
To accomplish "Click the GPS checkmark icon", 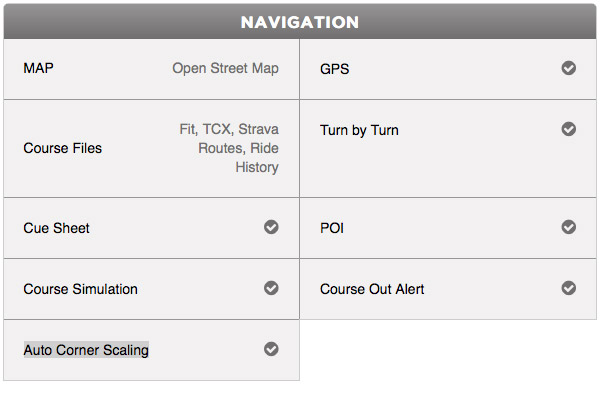I will [x=569, y=68].
